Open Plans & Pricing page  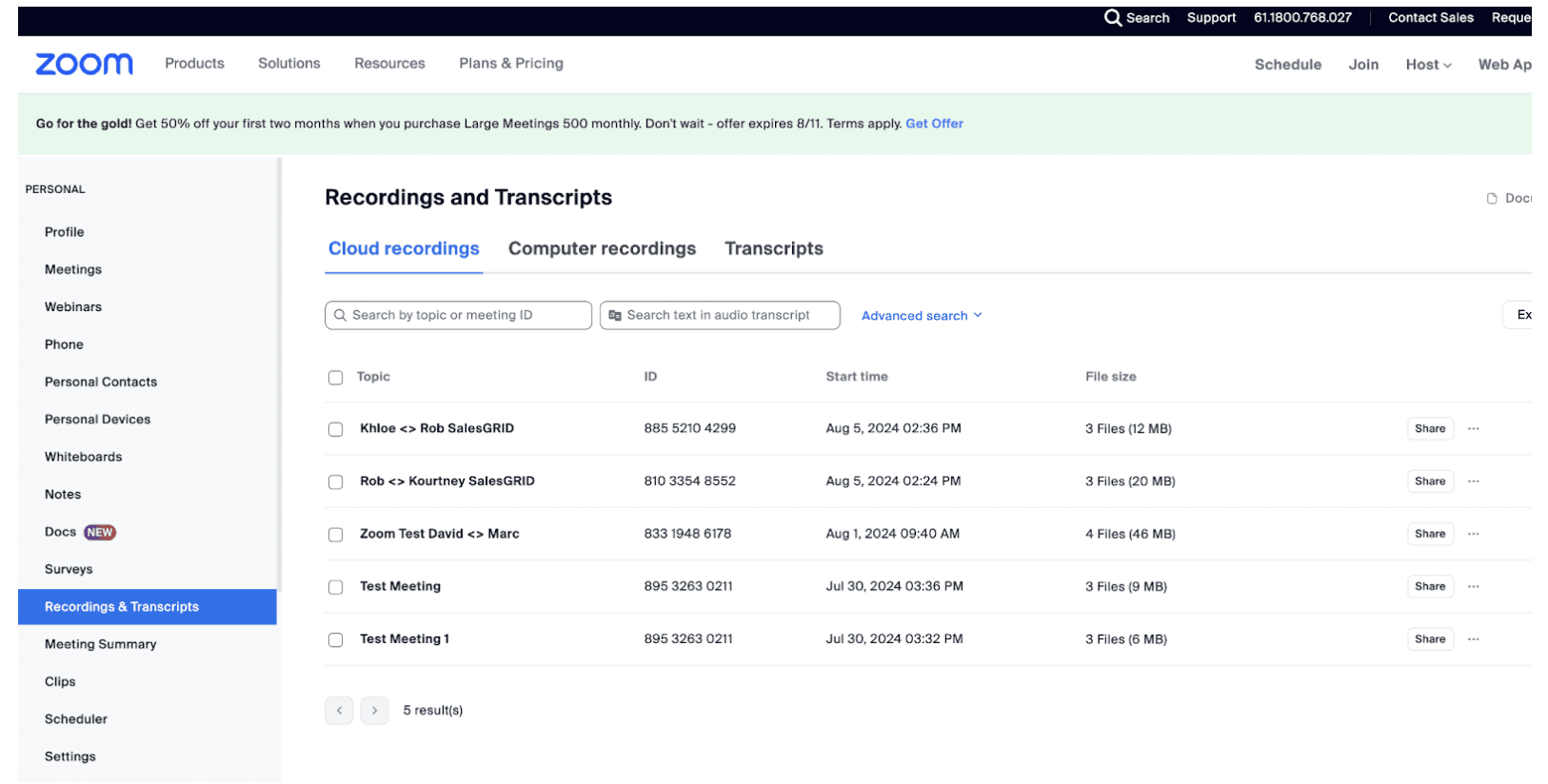click(x=511, y=64)
